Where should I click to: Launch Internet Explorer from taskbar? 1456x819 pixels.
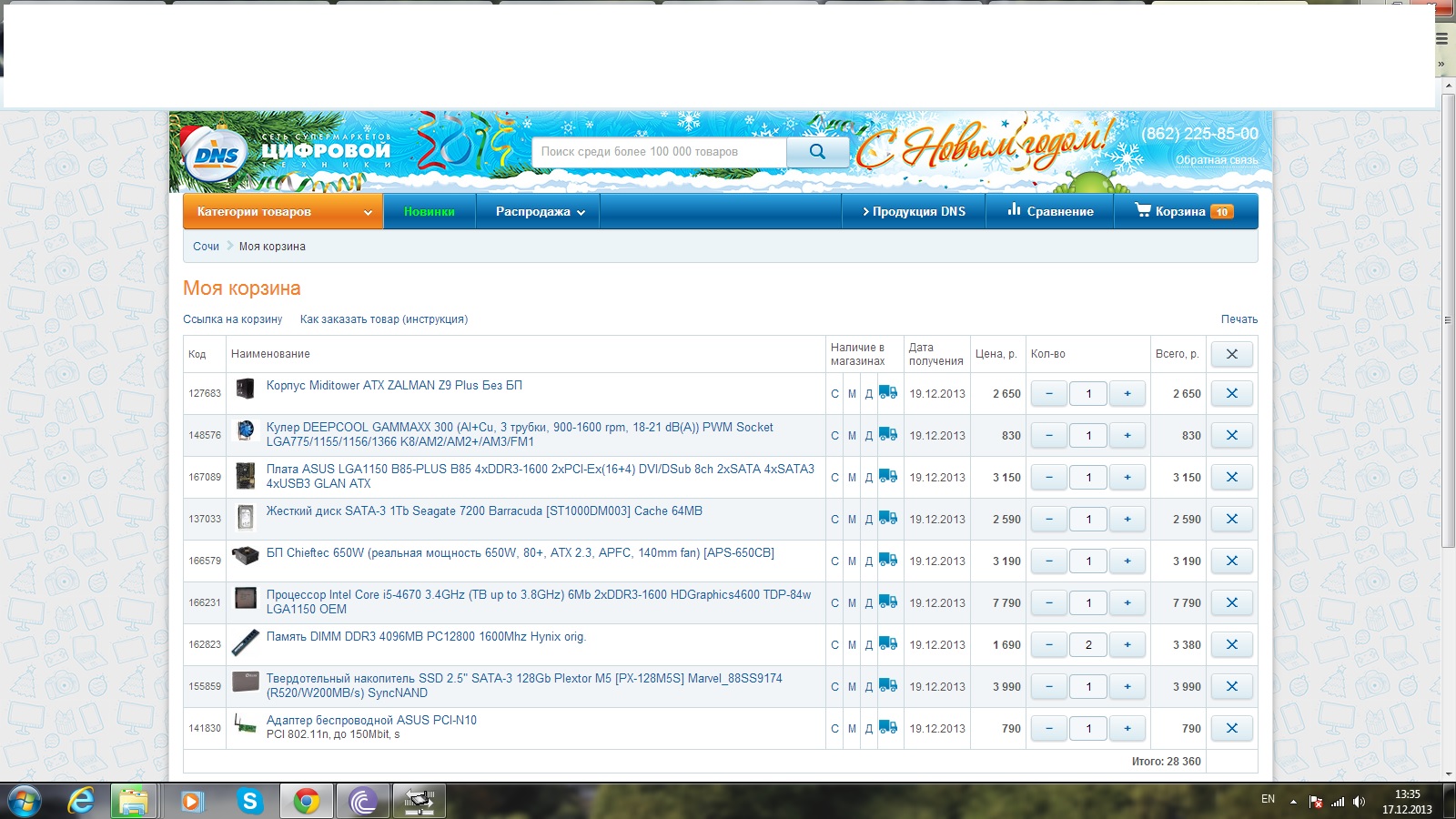(81, 801)
